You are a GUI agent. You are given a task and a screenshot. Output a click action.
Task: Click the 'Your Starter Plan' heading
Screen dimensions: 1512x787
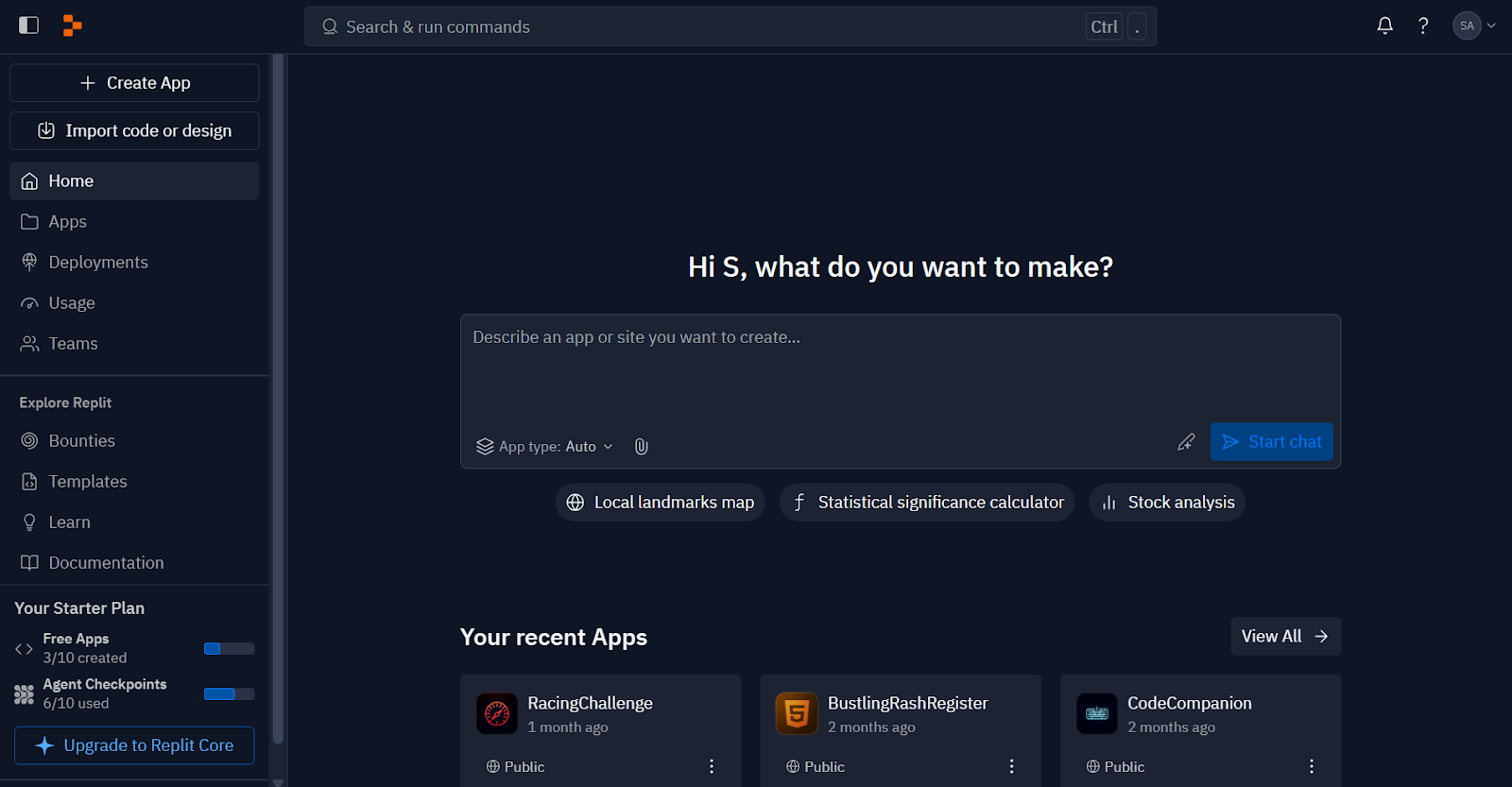(79, 608)
